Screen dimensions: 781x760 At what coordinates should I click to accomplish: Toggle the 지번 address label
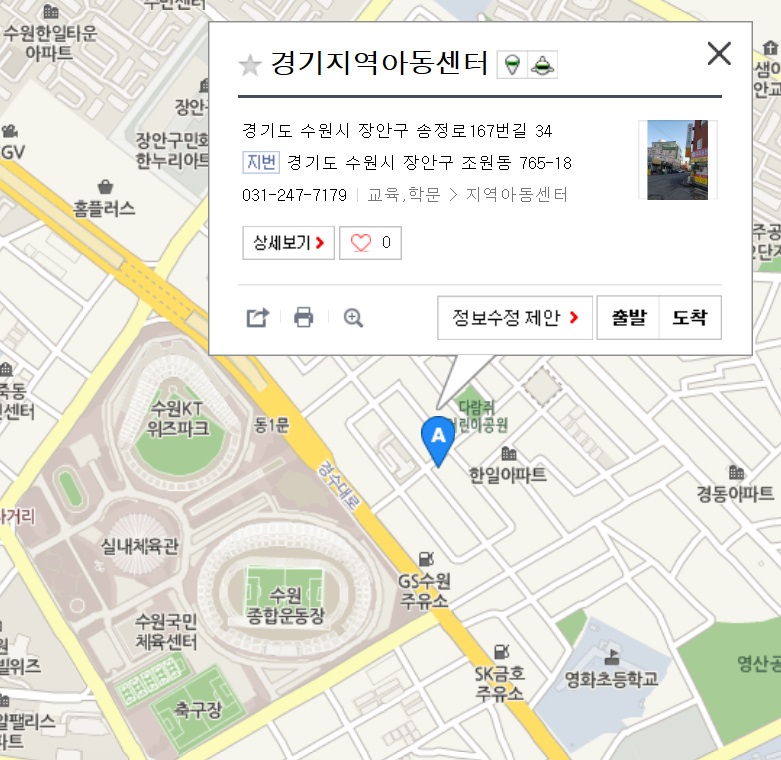261,162
